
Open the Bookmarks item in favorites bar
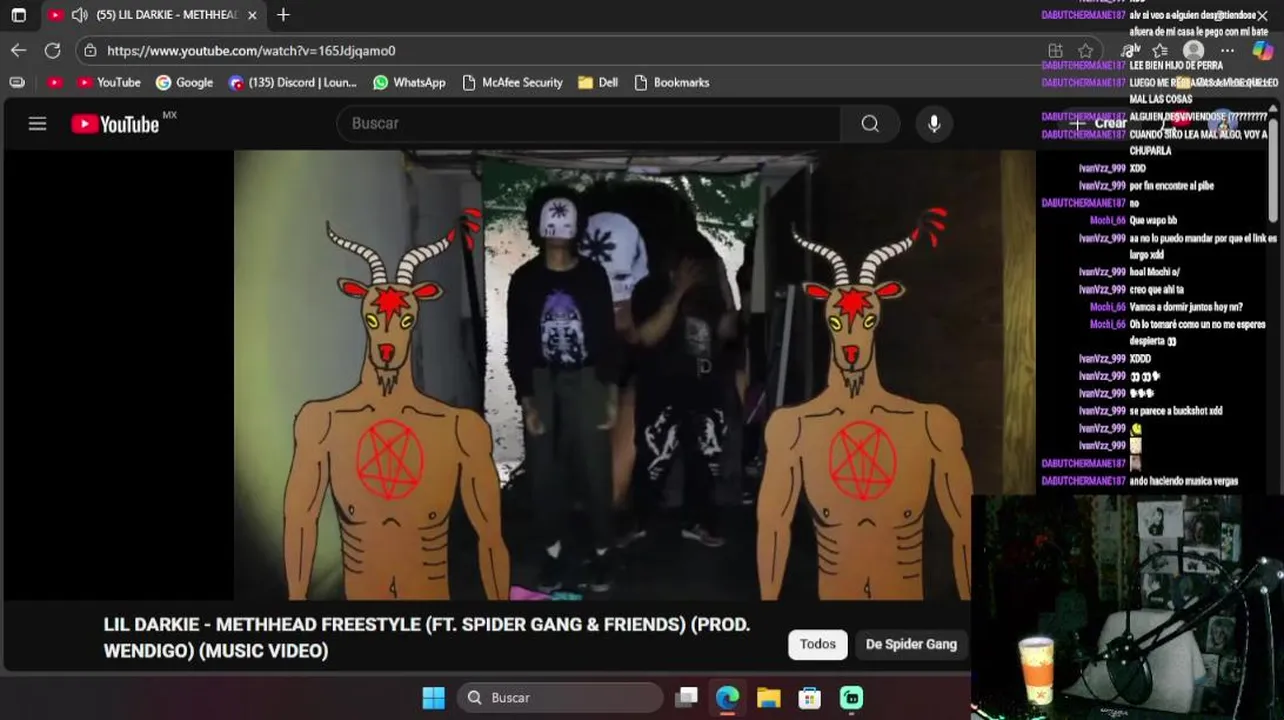click(672, 82)
